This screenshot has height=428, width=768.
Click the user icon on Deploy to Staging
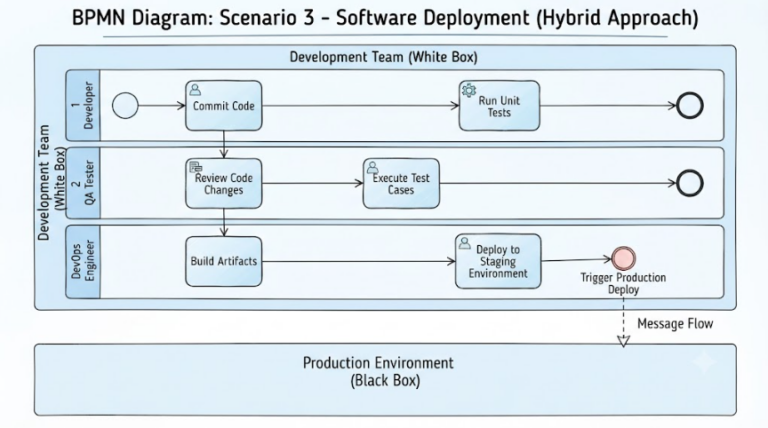pos(464,243)
